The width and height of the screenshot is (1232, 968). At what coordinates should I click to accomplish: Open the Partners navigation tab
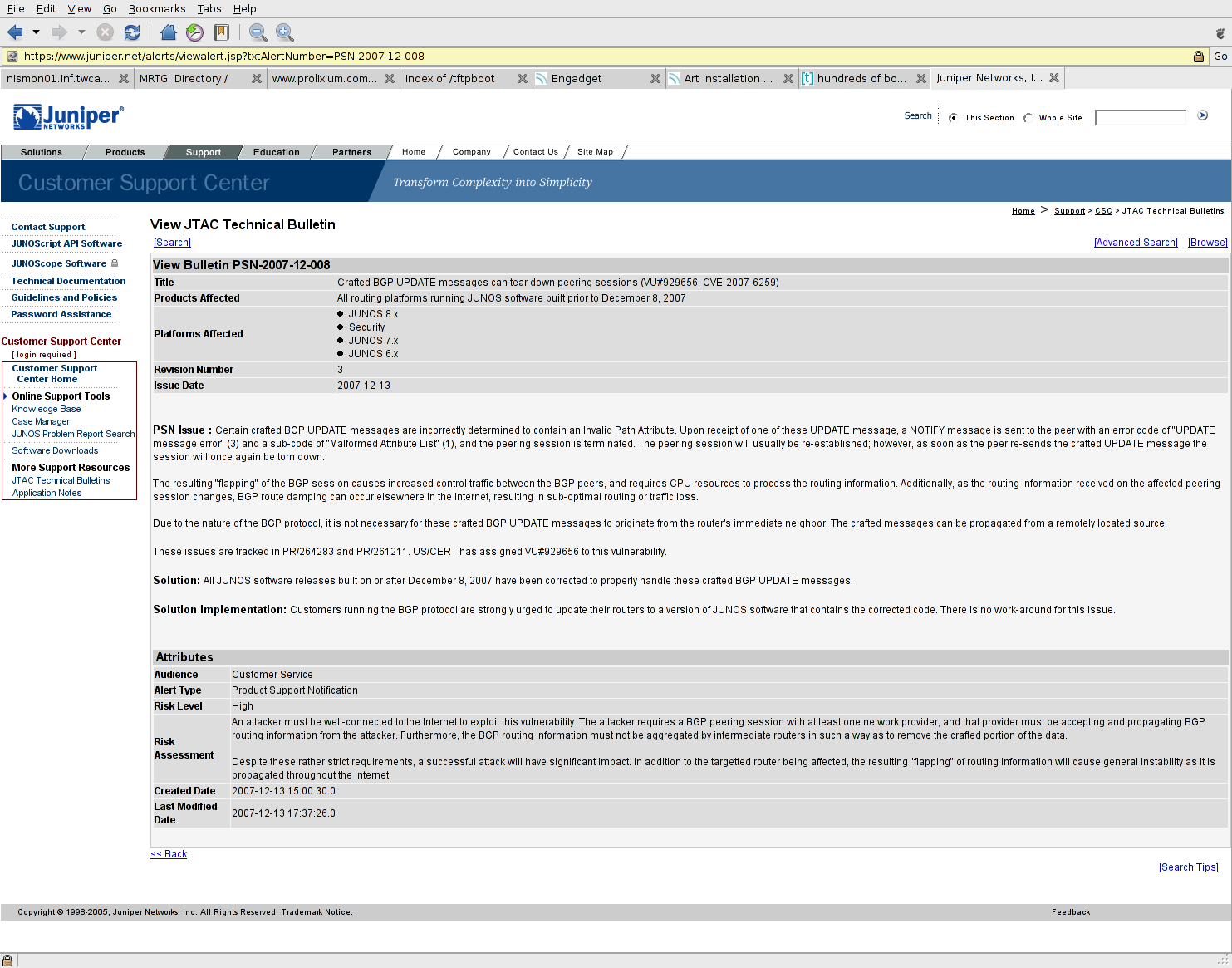point(352,152)
